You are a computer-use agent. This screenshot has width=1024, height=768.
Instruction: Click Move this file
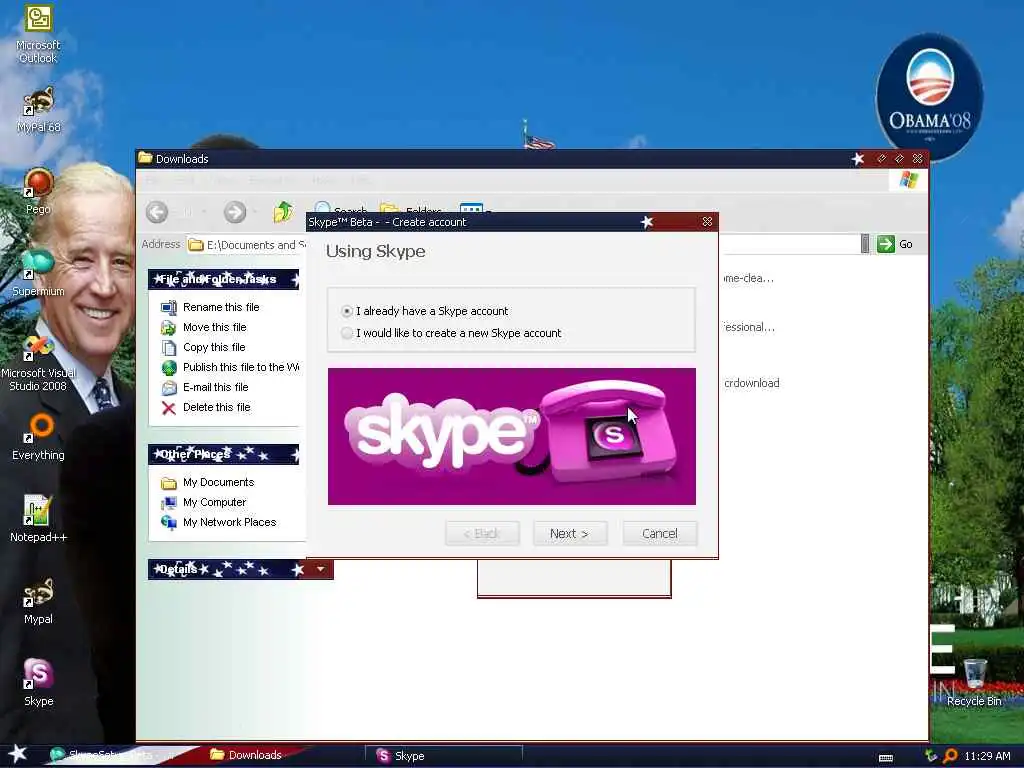pos(214,327)
